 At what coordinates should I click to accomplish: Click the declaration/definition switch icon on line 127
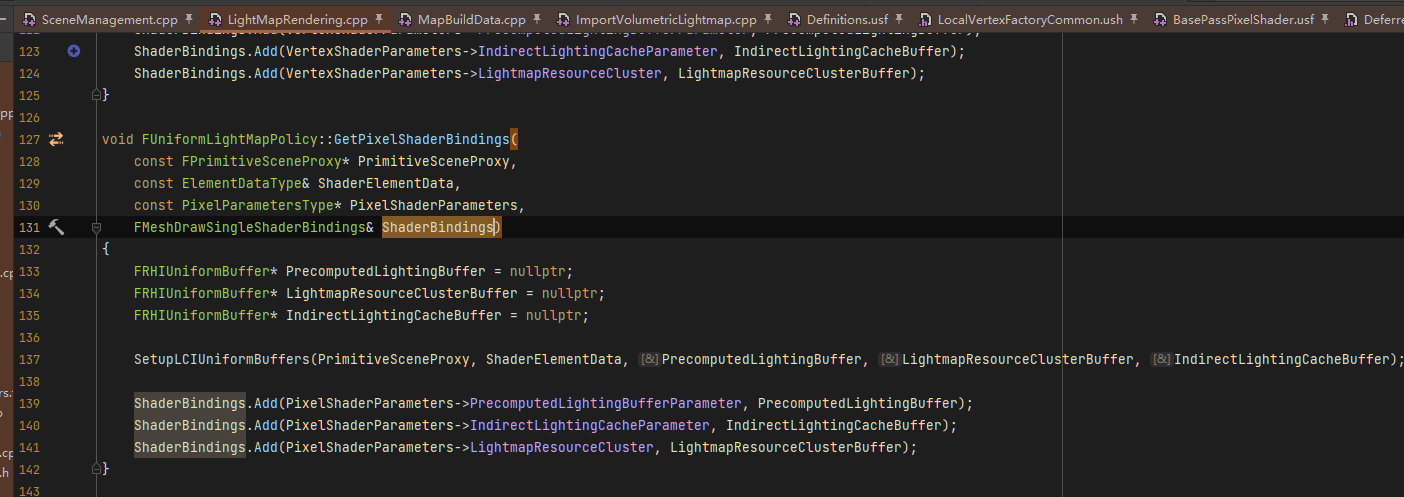(56, 140)
